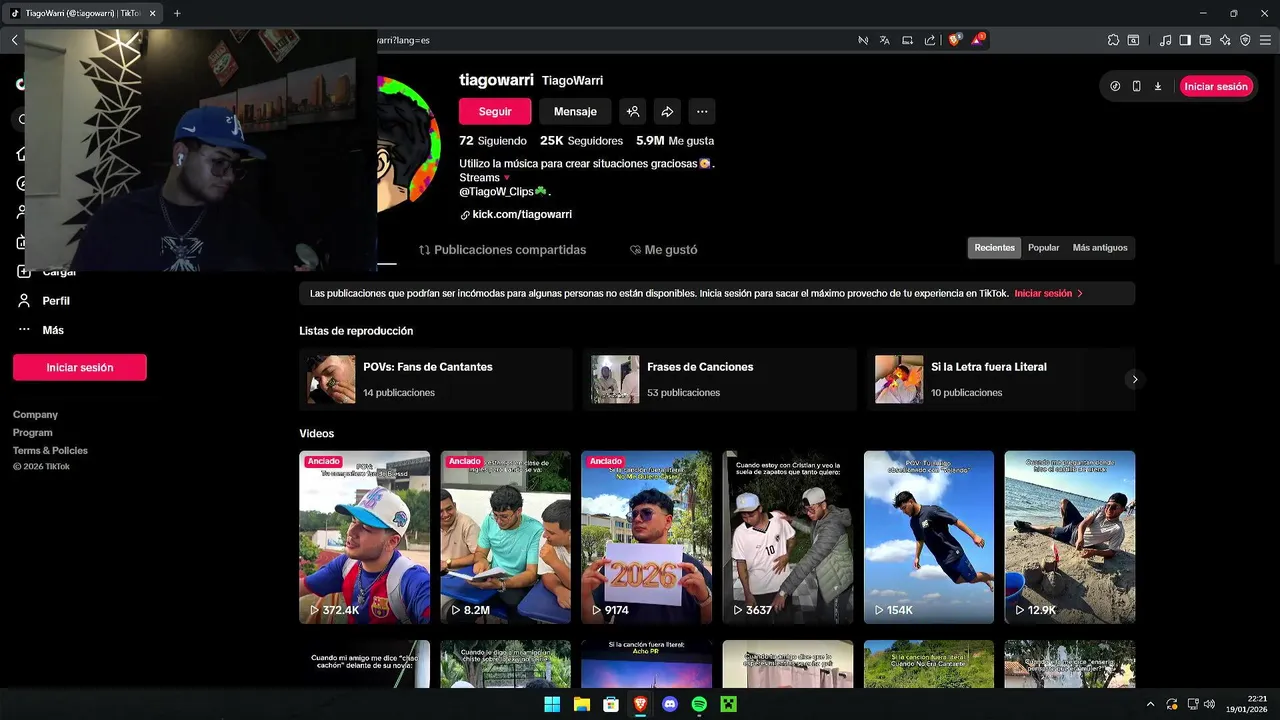This screenshot has height=720, width=1280.
Task: Click the TiagoWarri browser tab
Action: (x=80, y=13)
